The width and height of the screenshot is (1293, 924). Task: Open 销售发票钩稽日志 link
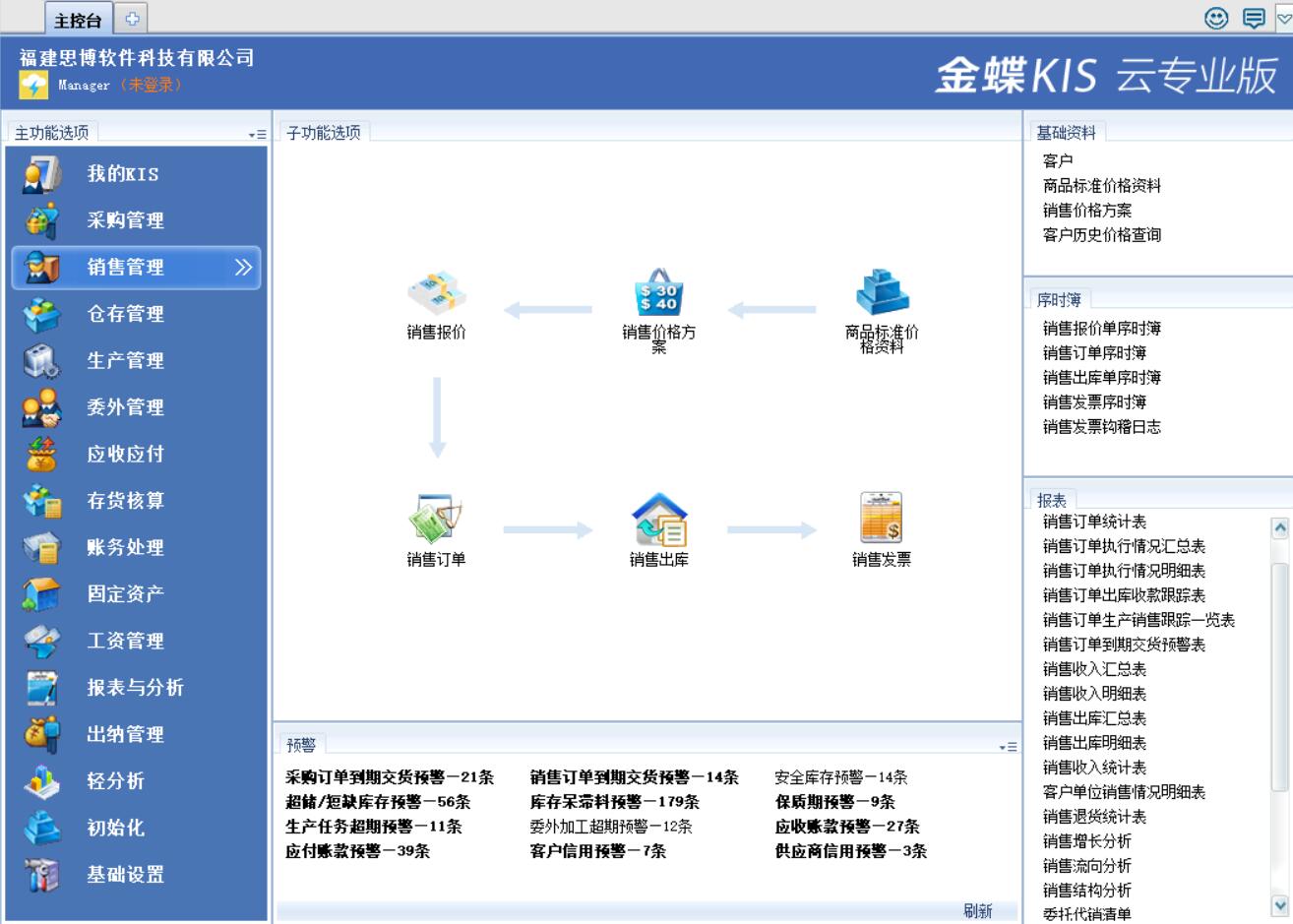[1102, 426]
